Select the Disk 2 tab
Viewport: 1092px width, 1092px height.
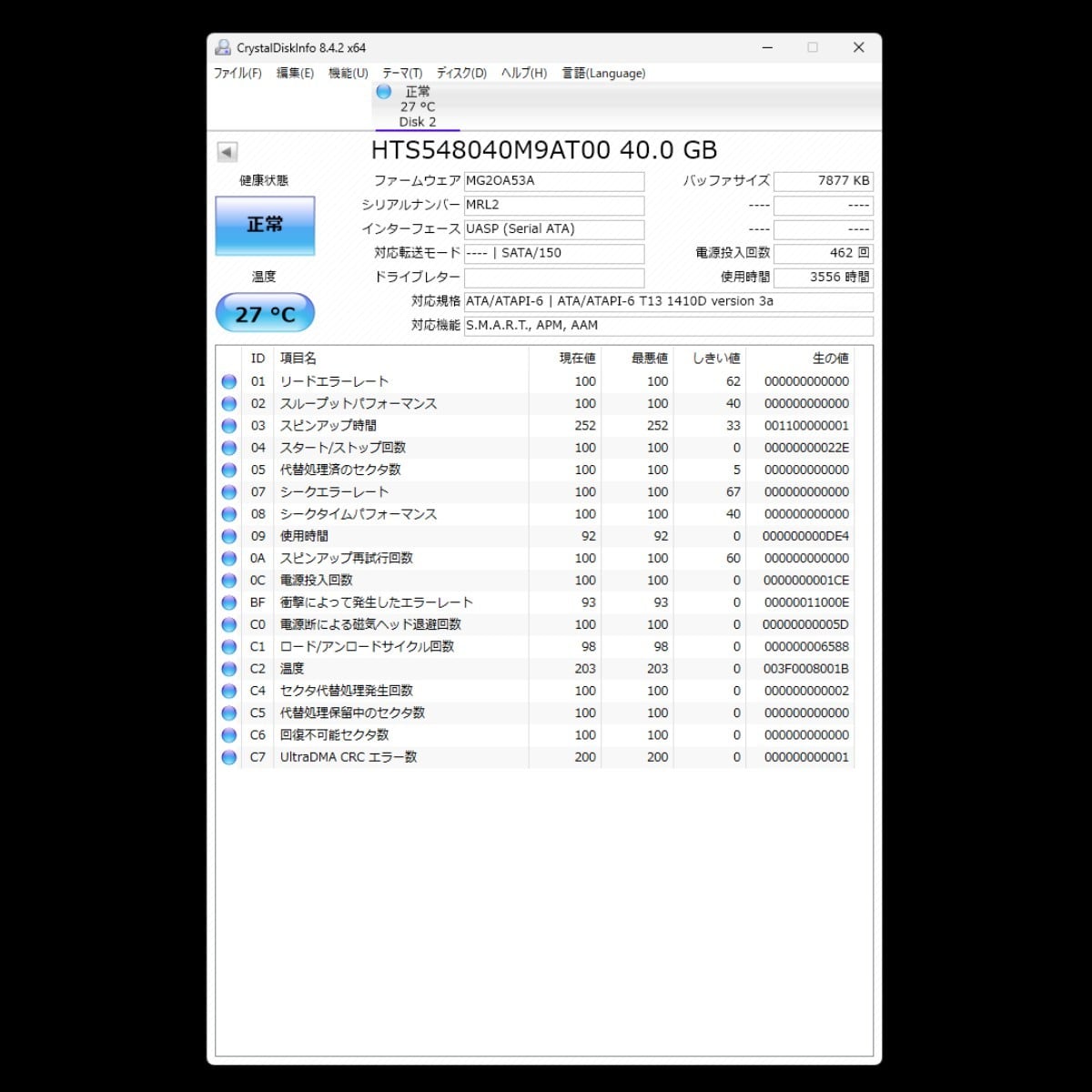pyautogui.click(x=418, y=106)
